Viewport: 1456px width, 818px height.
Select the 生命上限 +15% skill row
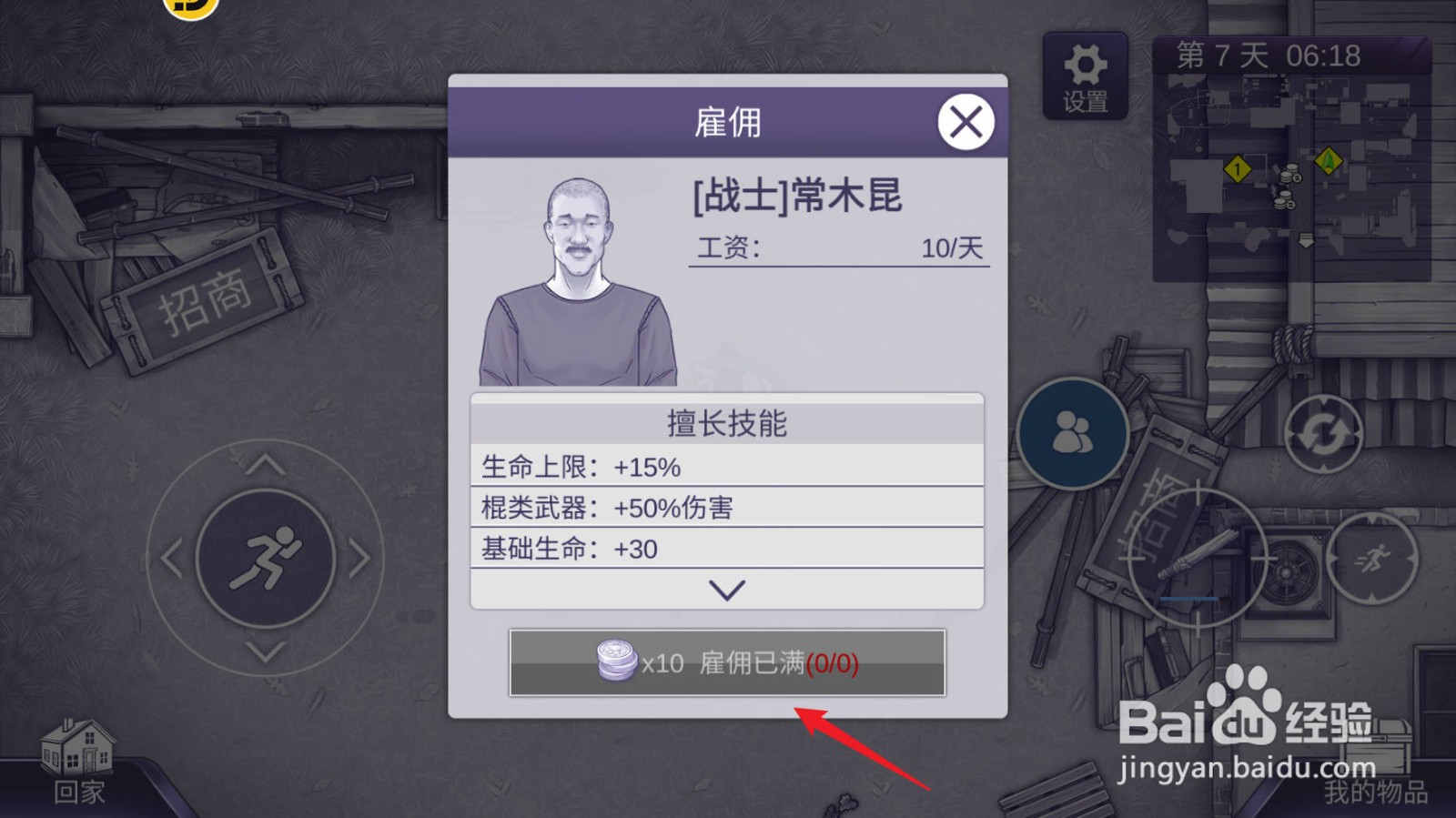pos(726,467)
